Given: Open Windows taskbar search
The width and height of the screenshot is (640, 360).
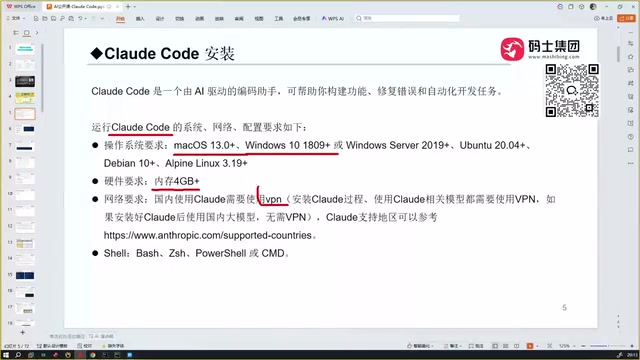Looking at the screenshot, I should click(18, 355).
